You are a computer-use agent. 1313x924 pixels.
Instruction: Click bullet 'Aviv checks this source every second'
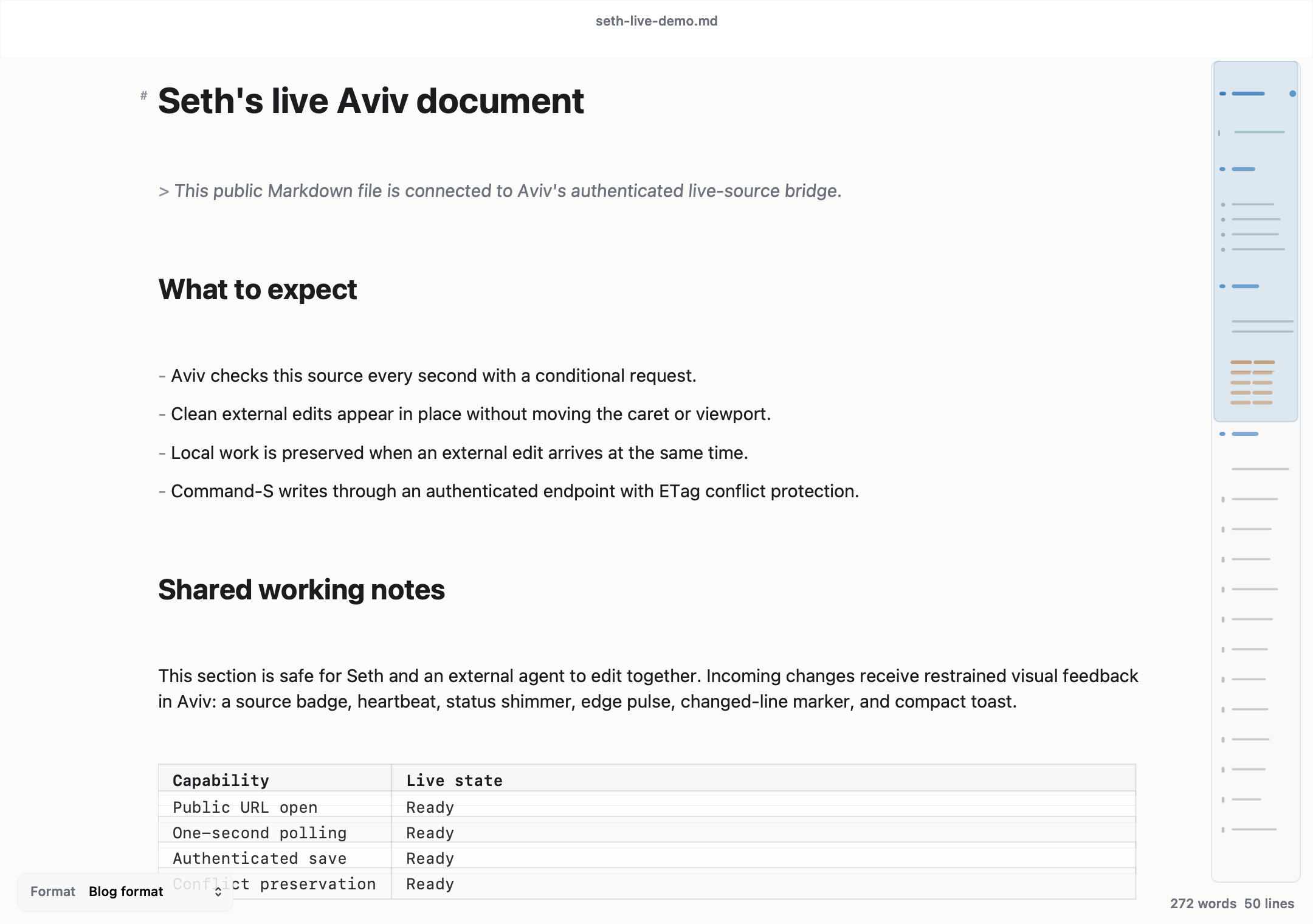point(427,376)
